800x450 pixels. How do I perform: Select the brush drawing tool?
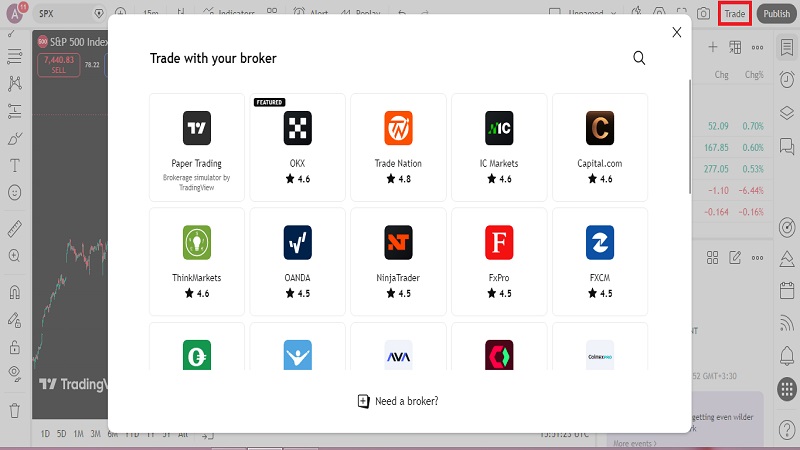(15, 138)
